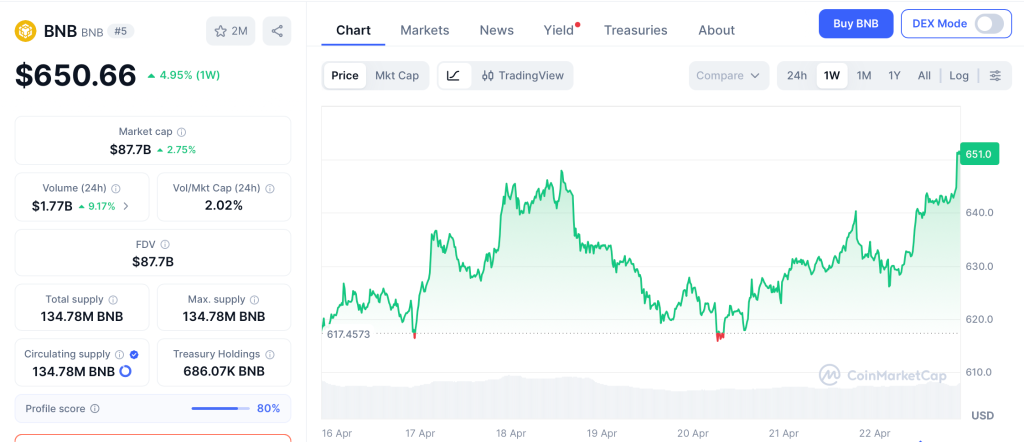
Task: Click the Profile score progress bar
Action: (221, 408)
